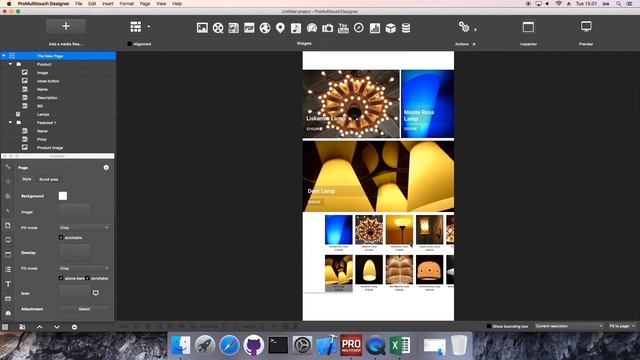Open the File menu
The image size is (640, 360).
pos(78,4)
